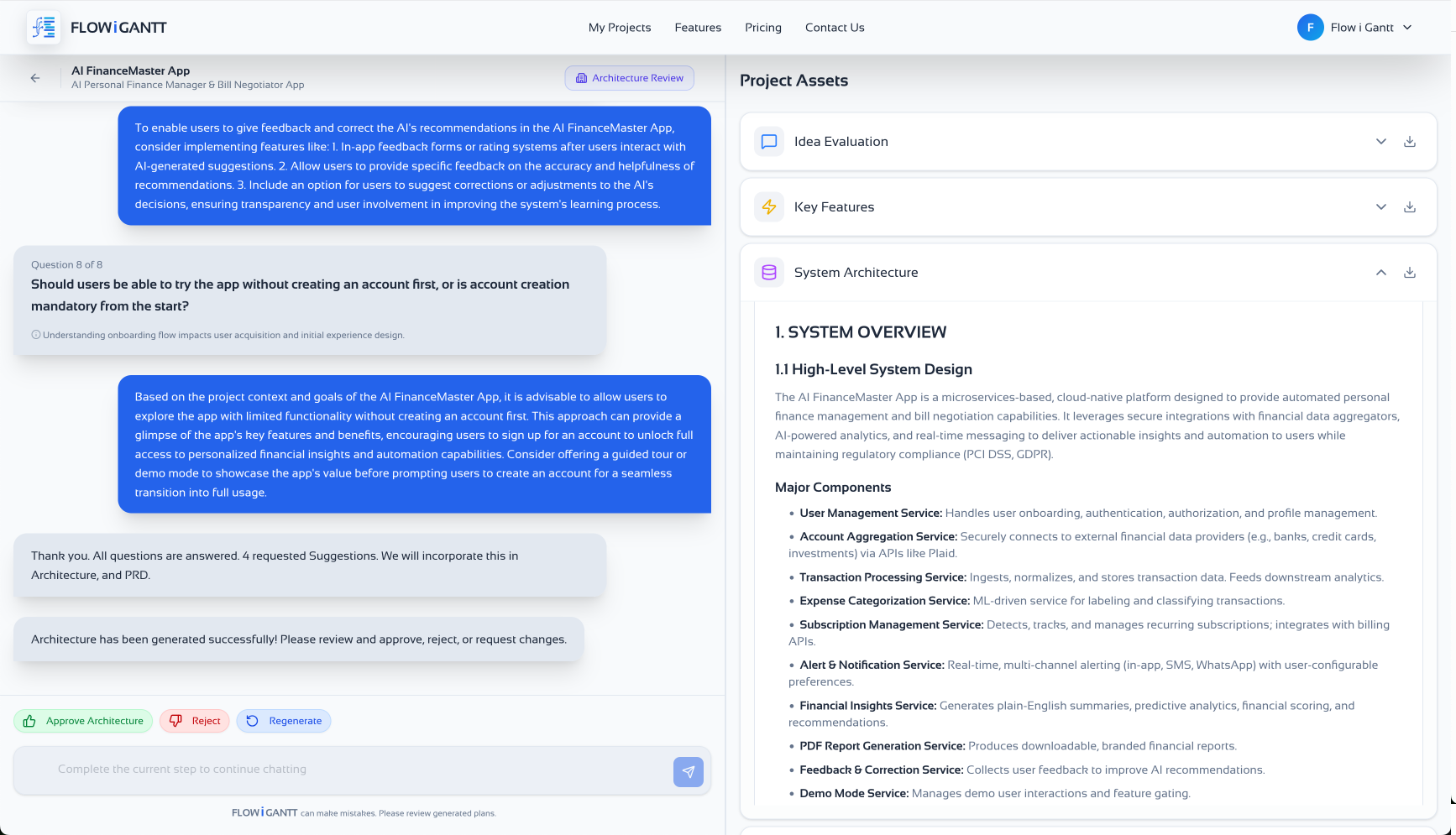The width and height of the screenshot is (1456, 835).
Task: Open My Projects in the navigation
Action: (619, 28)
